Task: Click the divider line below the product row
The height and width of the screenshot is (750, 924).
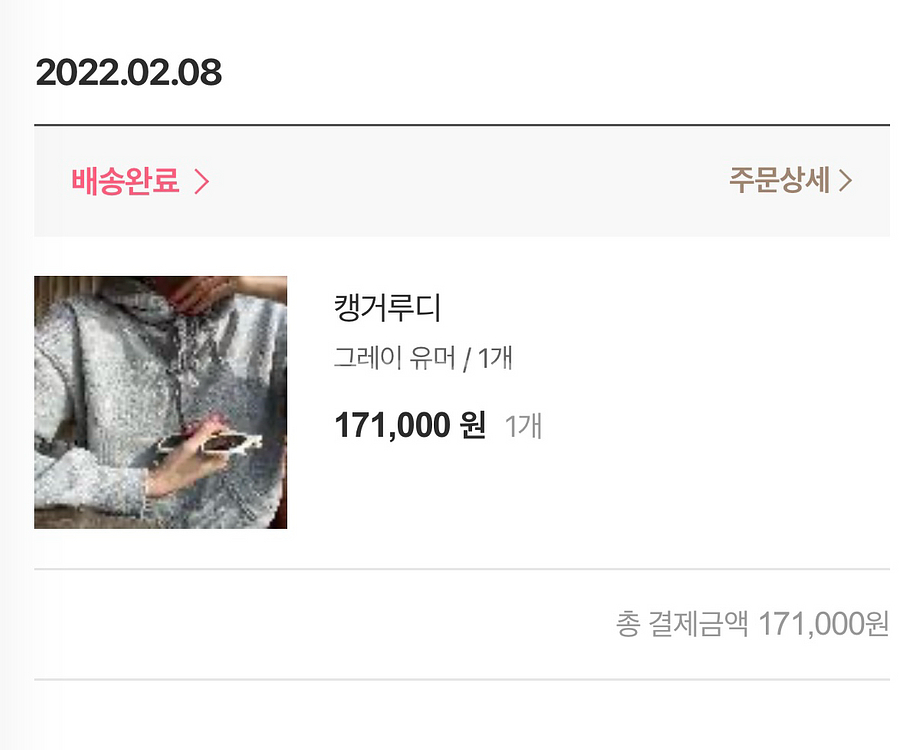Action: (x=461, y=569)
